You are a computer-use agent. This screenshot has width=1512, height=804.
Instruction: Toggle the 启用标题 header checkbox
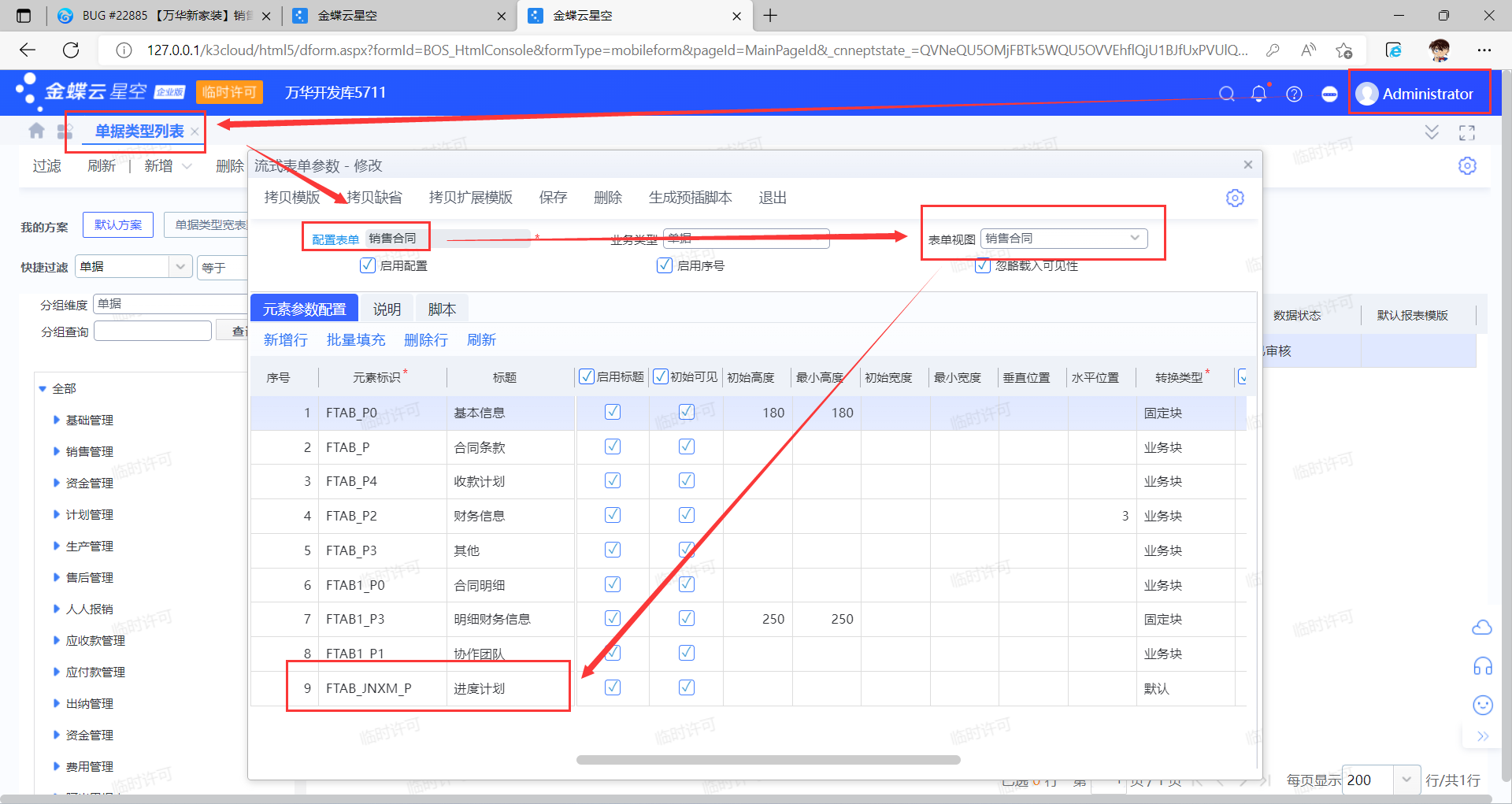click(x=587, y=376)
